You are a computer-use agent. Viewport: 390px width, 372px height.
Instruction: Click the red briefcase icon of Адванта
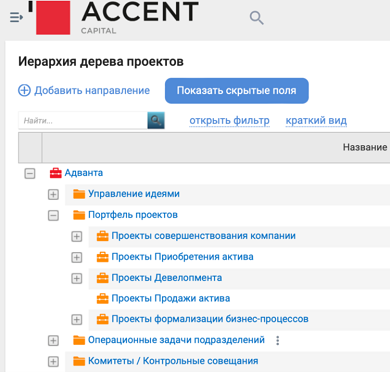point(55,173)
